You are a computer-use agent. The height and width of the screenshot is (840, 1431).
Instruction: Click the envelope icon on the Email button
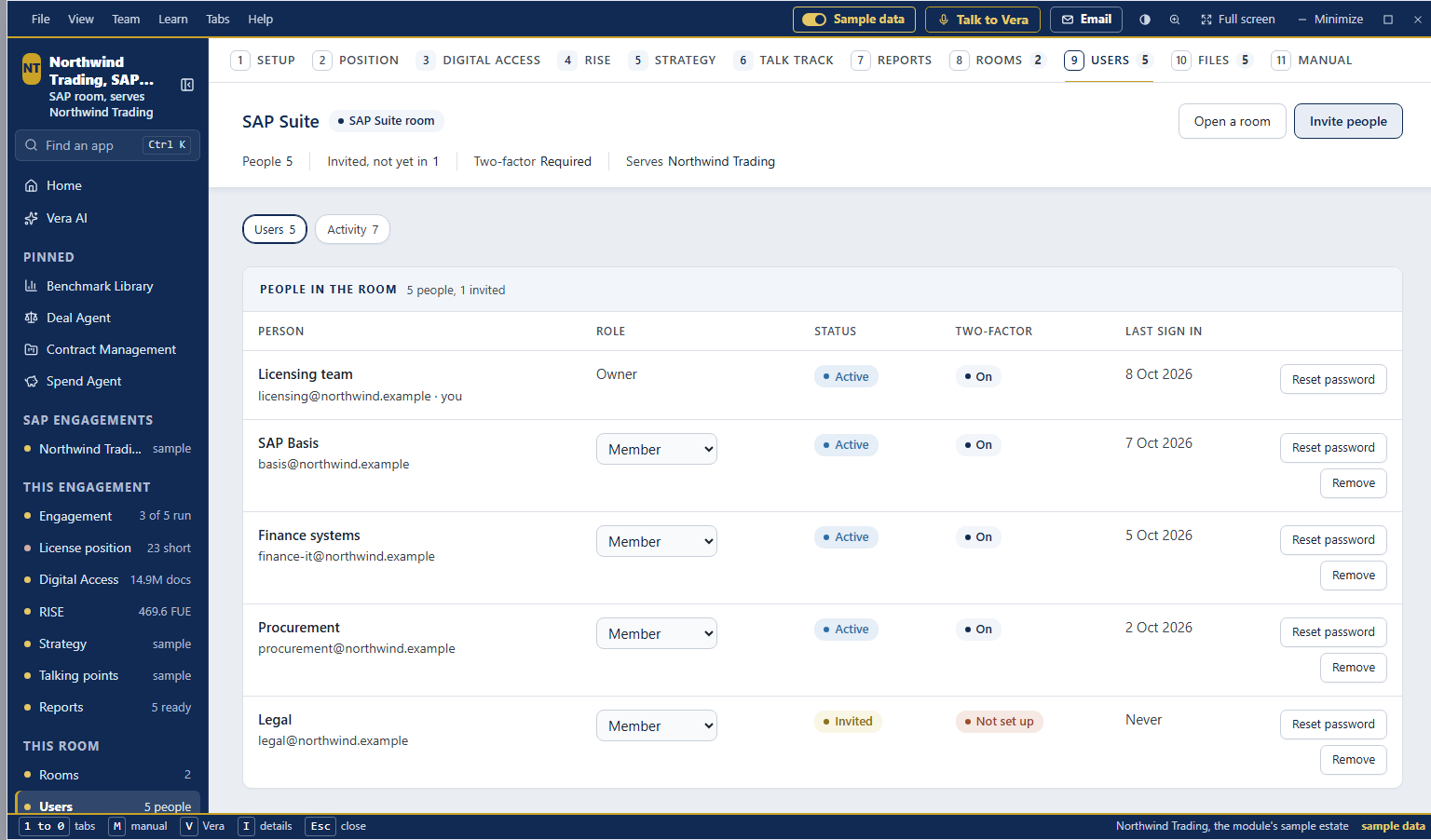[1068, 20]
